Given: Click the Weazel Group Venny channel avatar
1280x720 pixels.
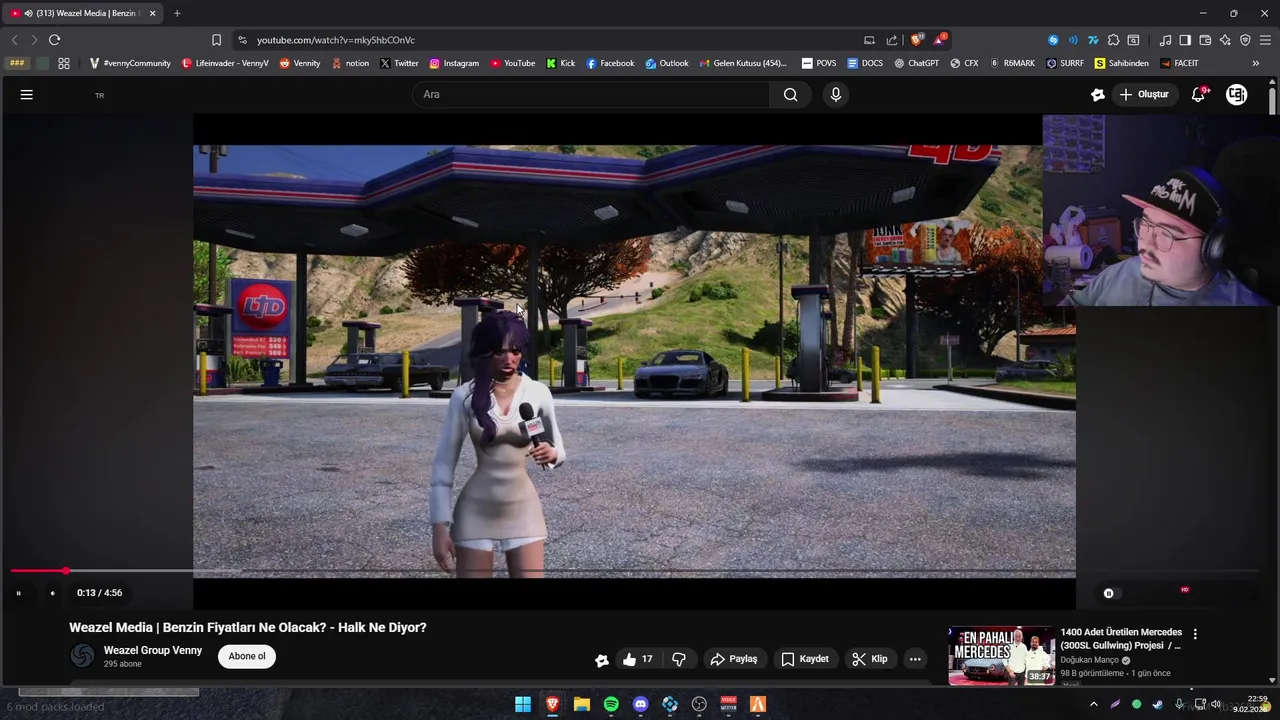Looking at the screenshot, I should click(82, 656).
